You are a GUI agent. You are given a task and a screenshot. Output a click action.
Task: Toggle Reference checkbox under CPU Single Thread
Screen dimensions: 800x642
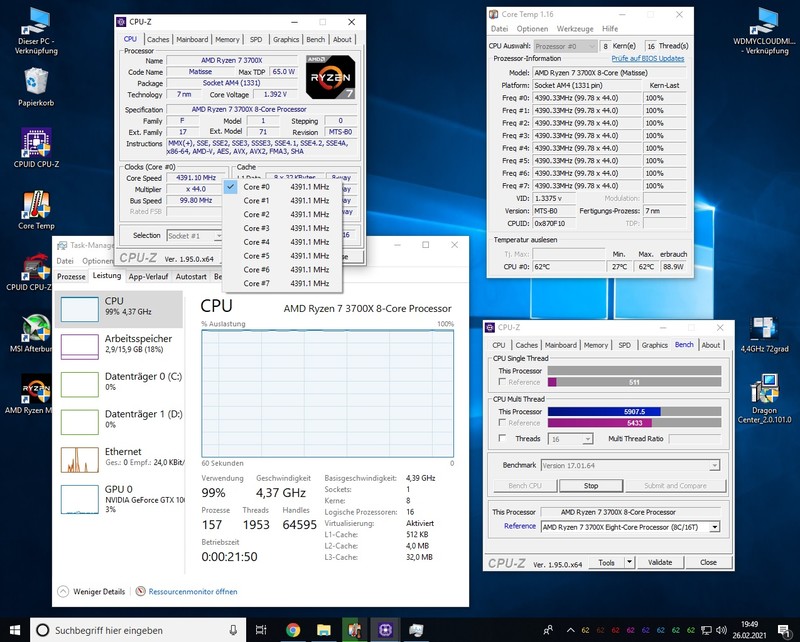[x=503, y=382]
